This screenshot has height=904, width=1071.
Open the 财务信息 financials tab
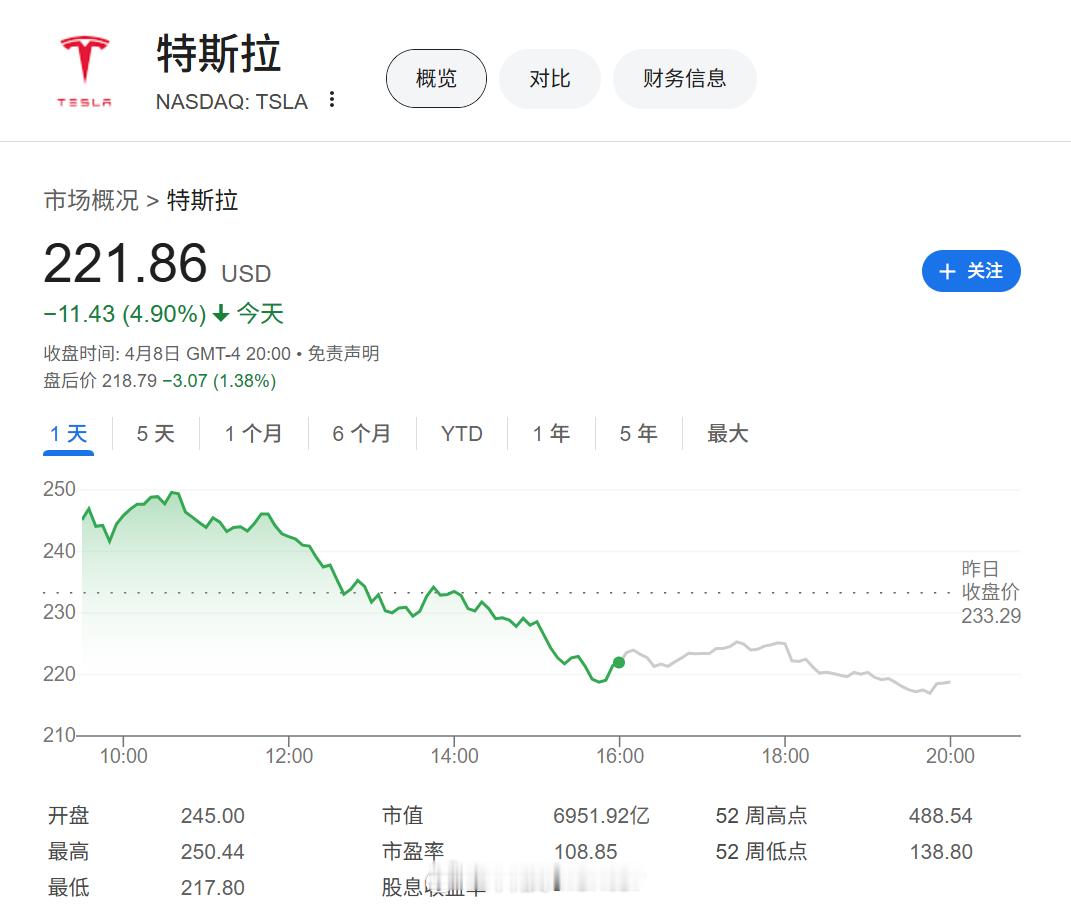[x=684, y=79]
